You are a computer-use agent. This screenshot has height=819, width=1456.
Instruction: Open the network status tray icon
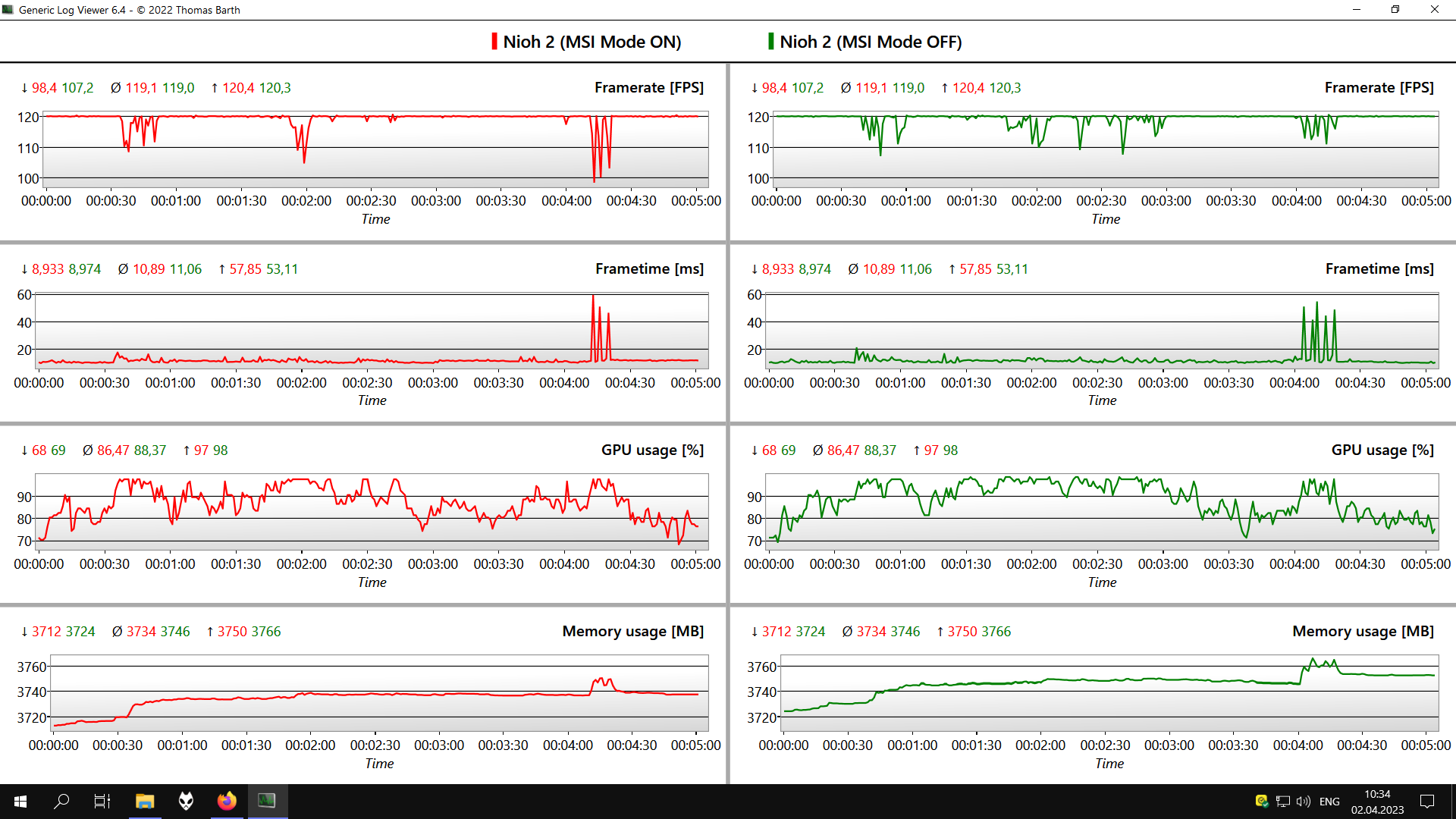point(1283,802)
